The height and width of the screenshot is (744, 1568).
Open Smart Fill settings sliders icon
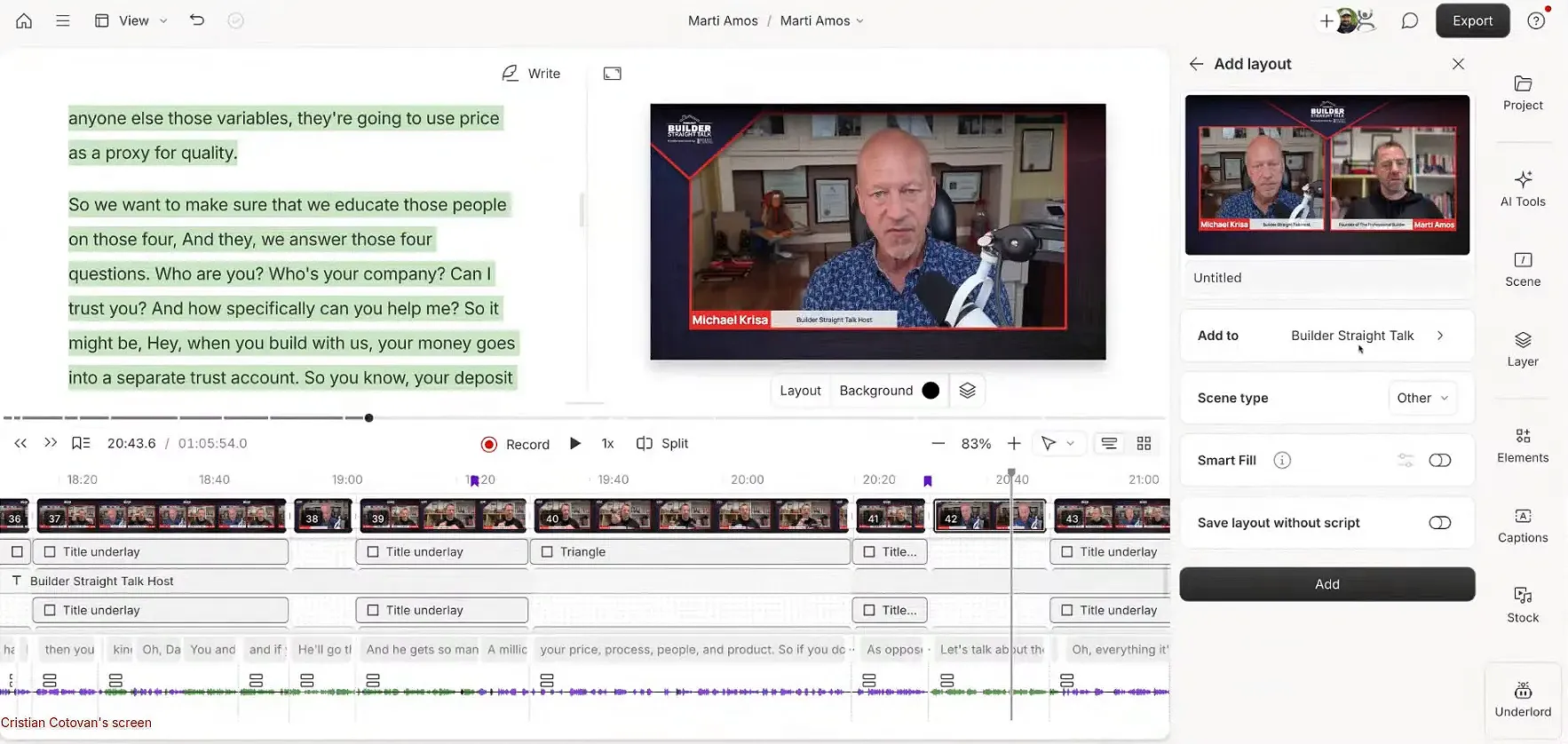[1406, 460]
